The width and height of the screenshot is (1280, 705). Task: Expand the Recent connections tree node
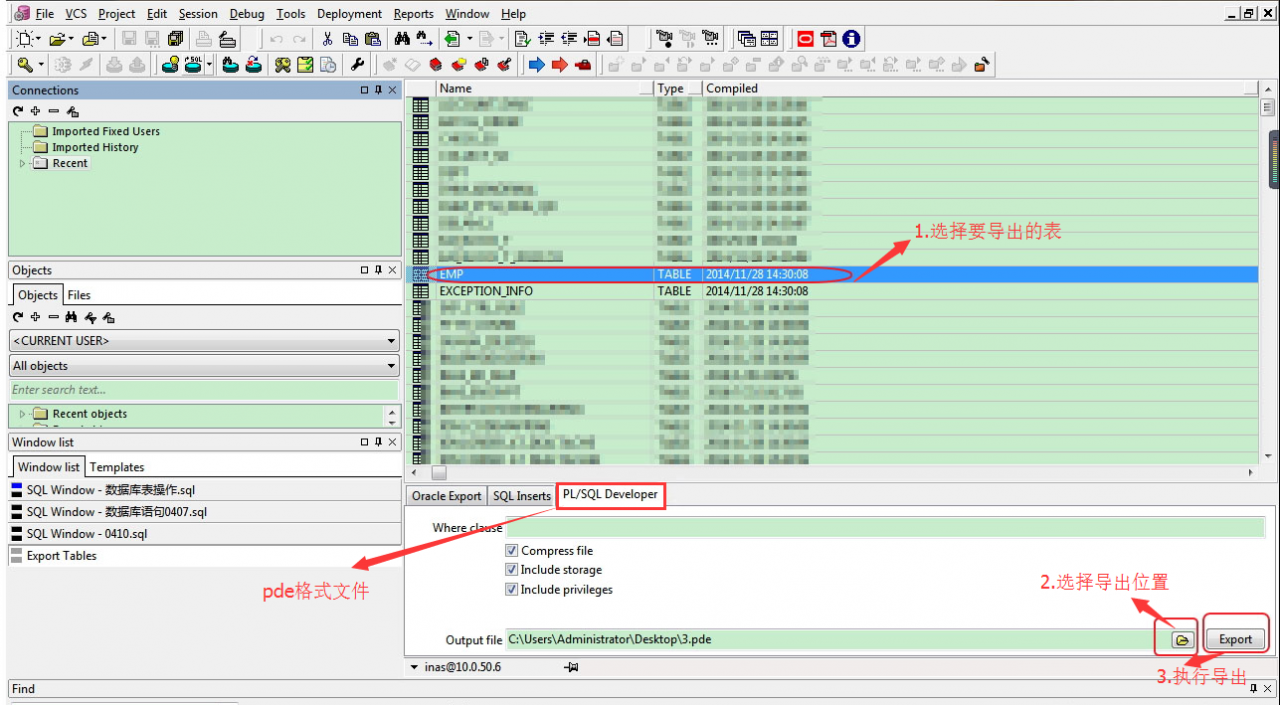tap(23, 163)
